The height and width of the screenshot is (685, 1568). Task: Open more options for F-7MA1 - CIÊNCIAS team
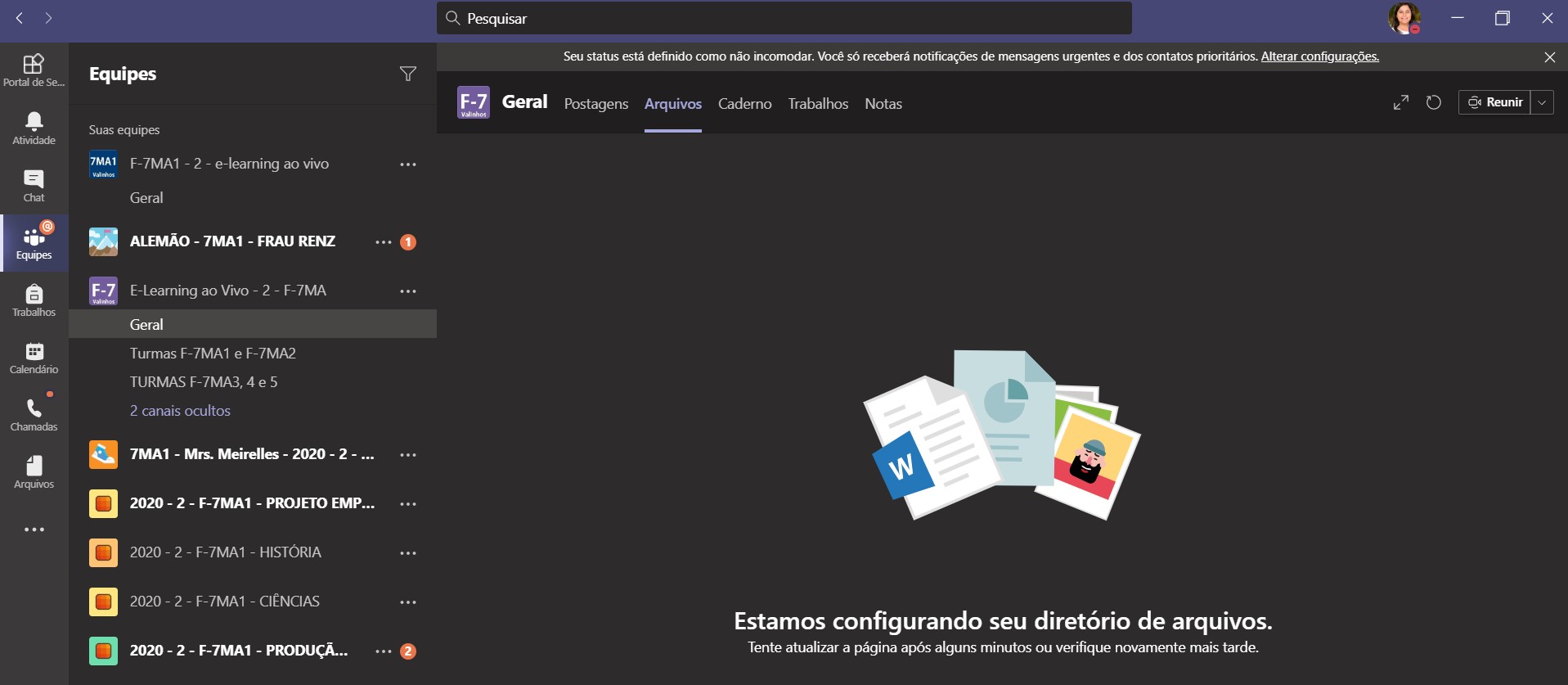[408, 602]
